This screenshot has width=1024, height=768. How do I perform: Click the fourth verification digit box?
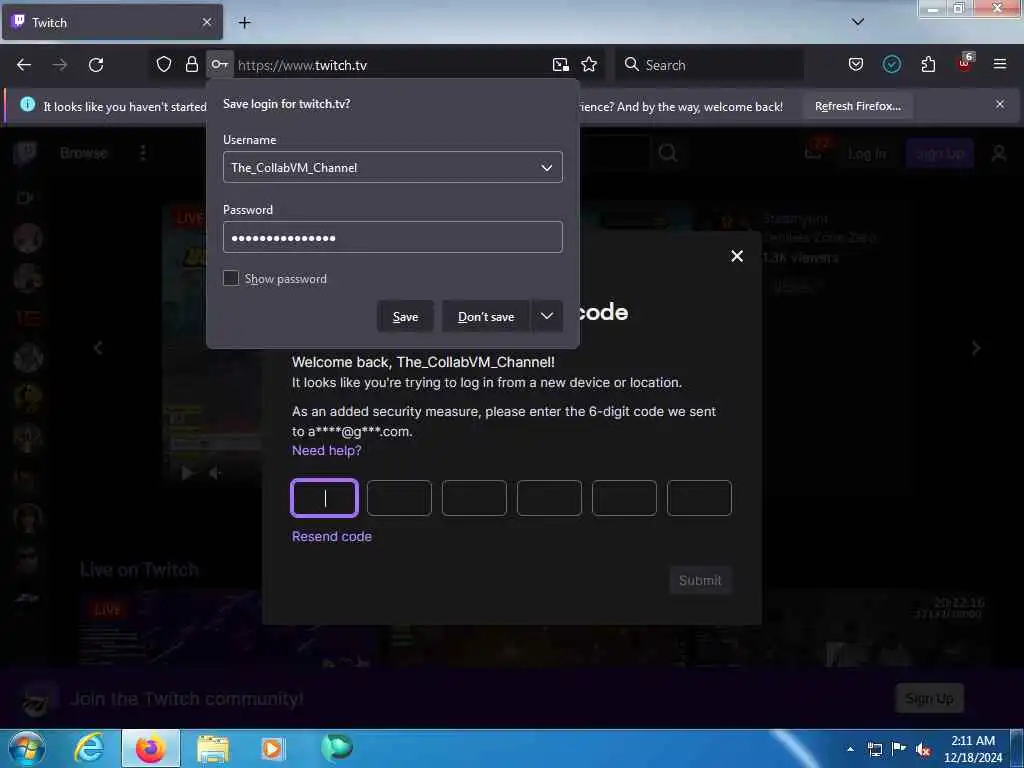549,498
